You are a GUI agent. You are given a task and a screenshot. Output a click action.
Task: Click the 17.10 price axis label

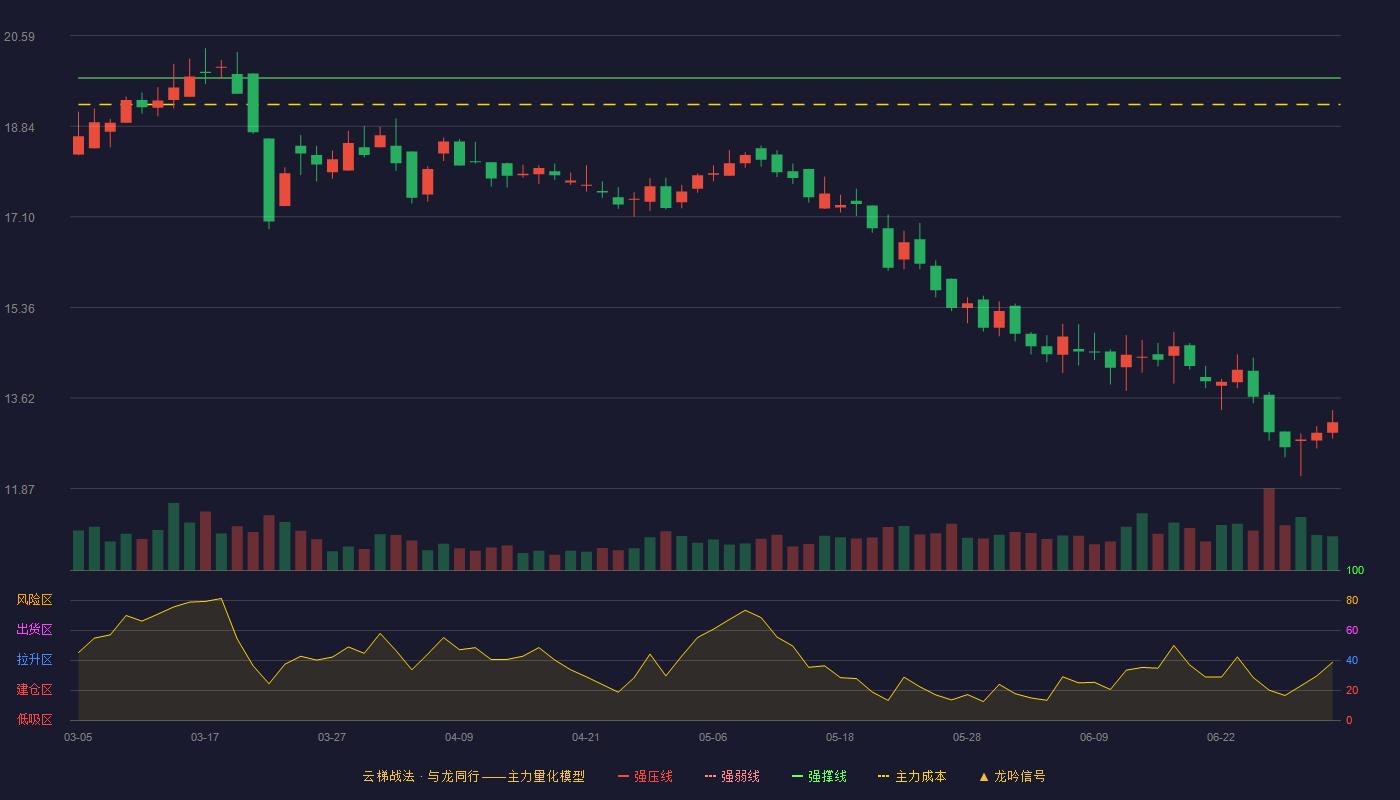point(19,218)
